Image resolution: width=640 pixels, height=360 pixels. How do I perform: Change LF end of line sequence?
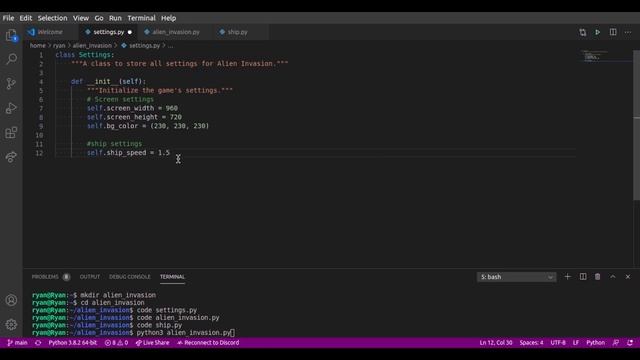click(x=576, y=343)
